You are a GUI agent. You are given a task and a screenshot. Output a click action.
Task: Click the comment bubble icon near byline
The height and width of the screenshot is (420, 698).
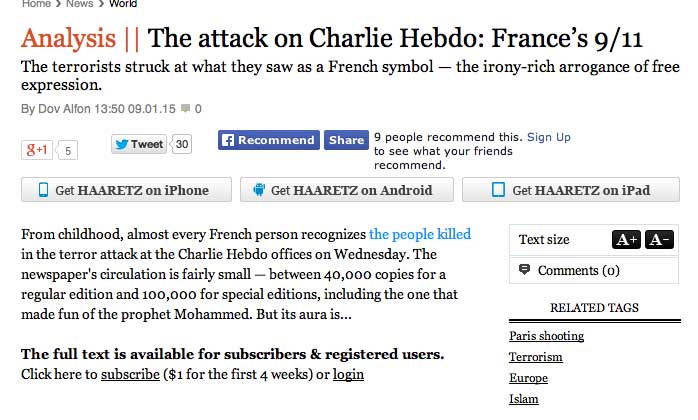click(186, 108)
